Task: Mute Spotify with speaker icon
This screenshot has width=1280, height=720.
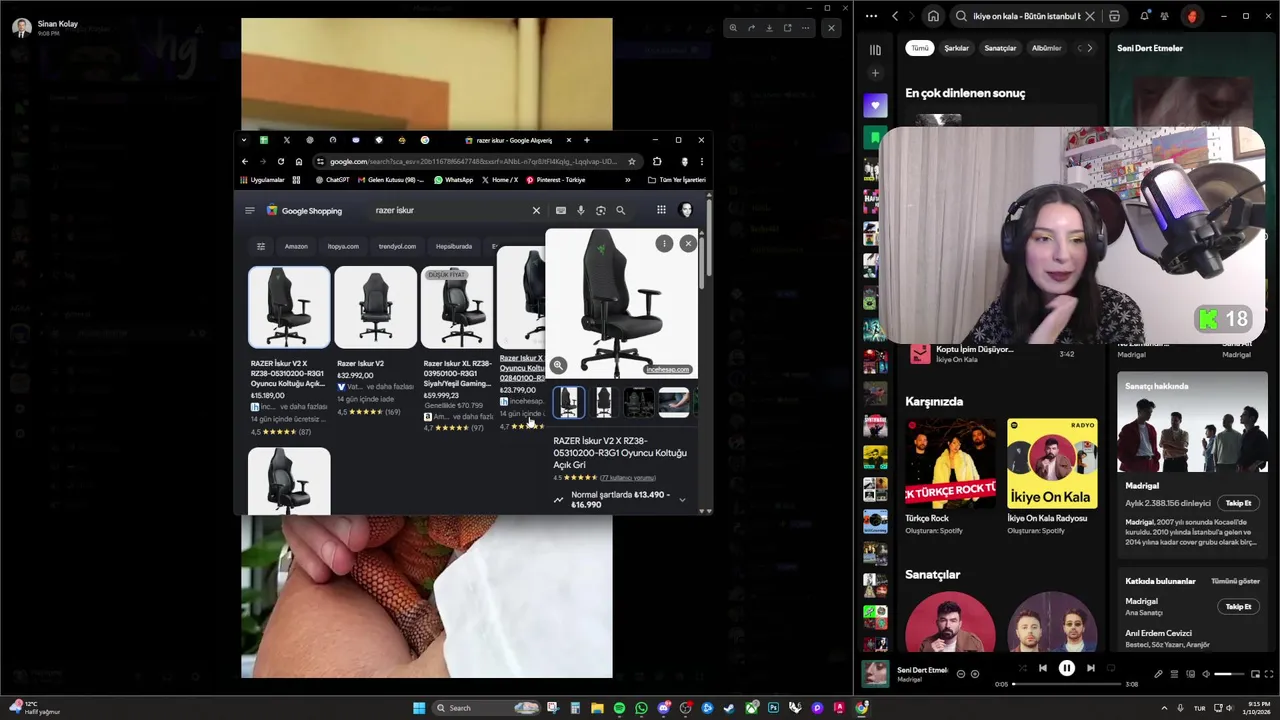Action: point(1205,674)
